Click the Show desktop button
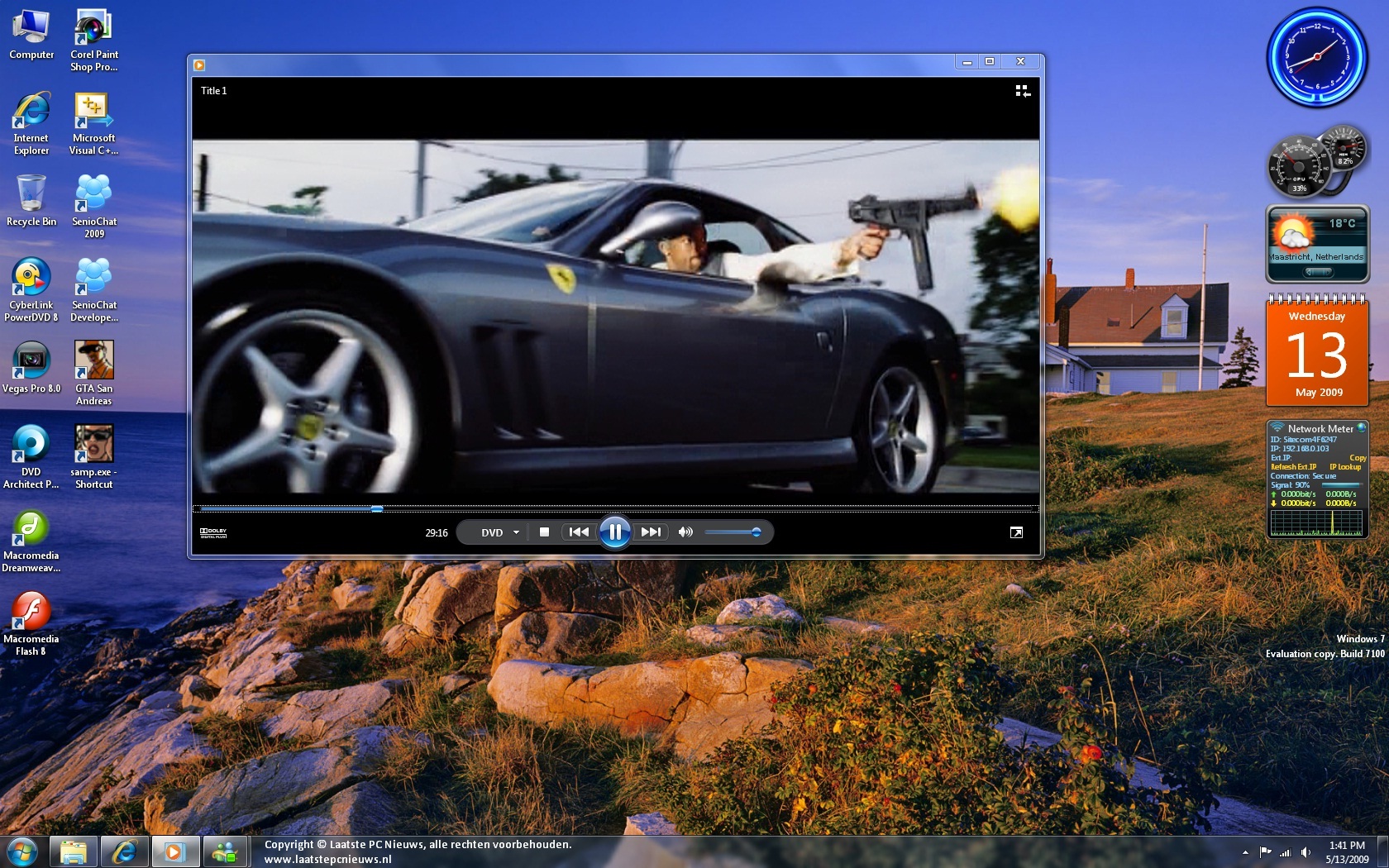This screenshot has width=1389, height=868. click(x=1383, y=852)
